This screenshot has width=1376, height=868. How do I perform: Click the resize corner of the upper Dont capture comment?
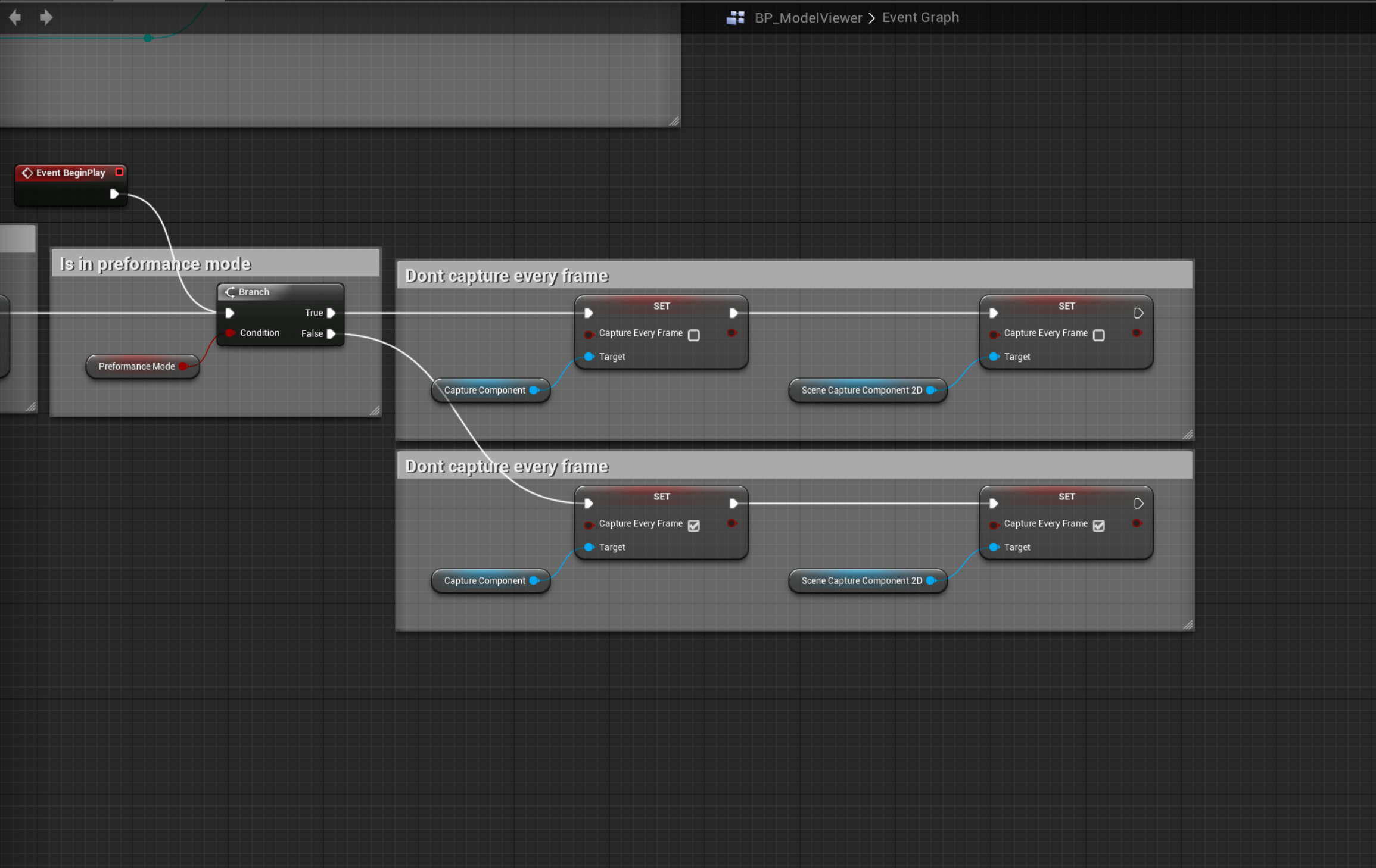(x=1187, y=435)
